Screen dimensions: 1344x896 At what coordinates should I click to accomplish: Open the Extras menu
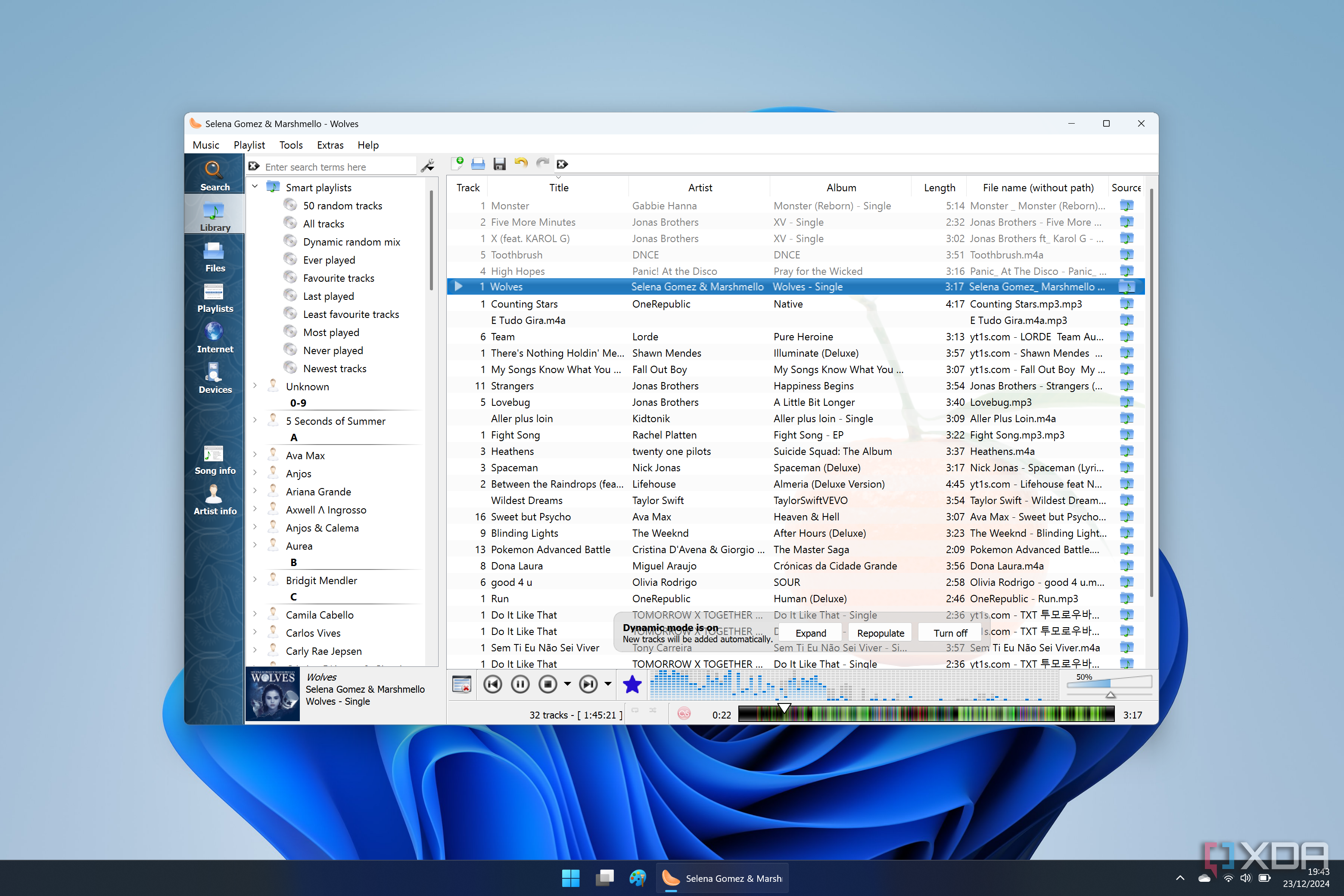coord(330,145)
